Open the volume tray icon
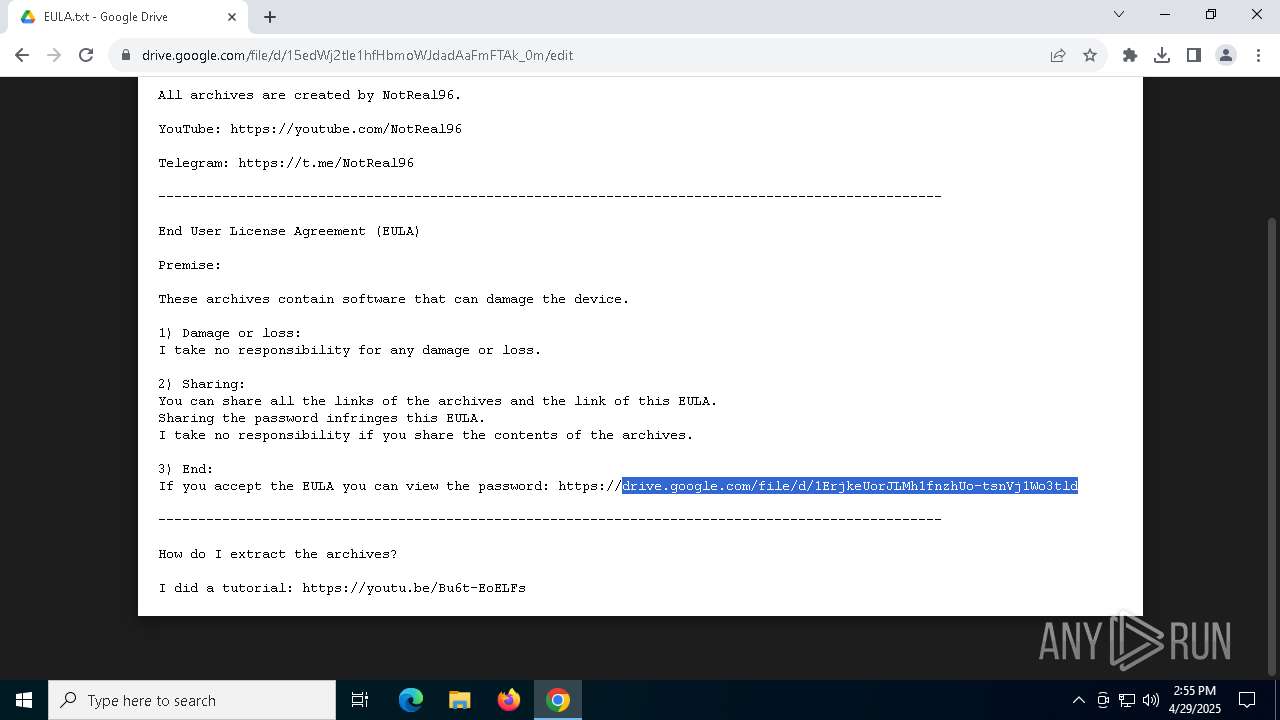The image size is (1280, 720). (x=1151, y=700)
